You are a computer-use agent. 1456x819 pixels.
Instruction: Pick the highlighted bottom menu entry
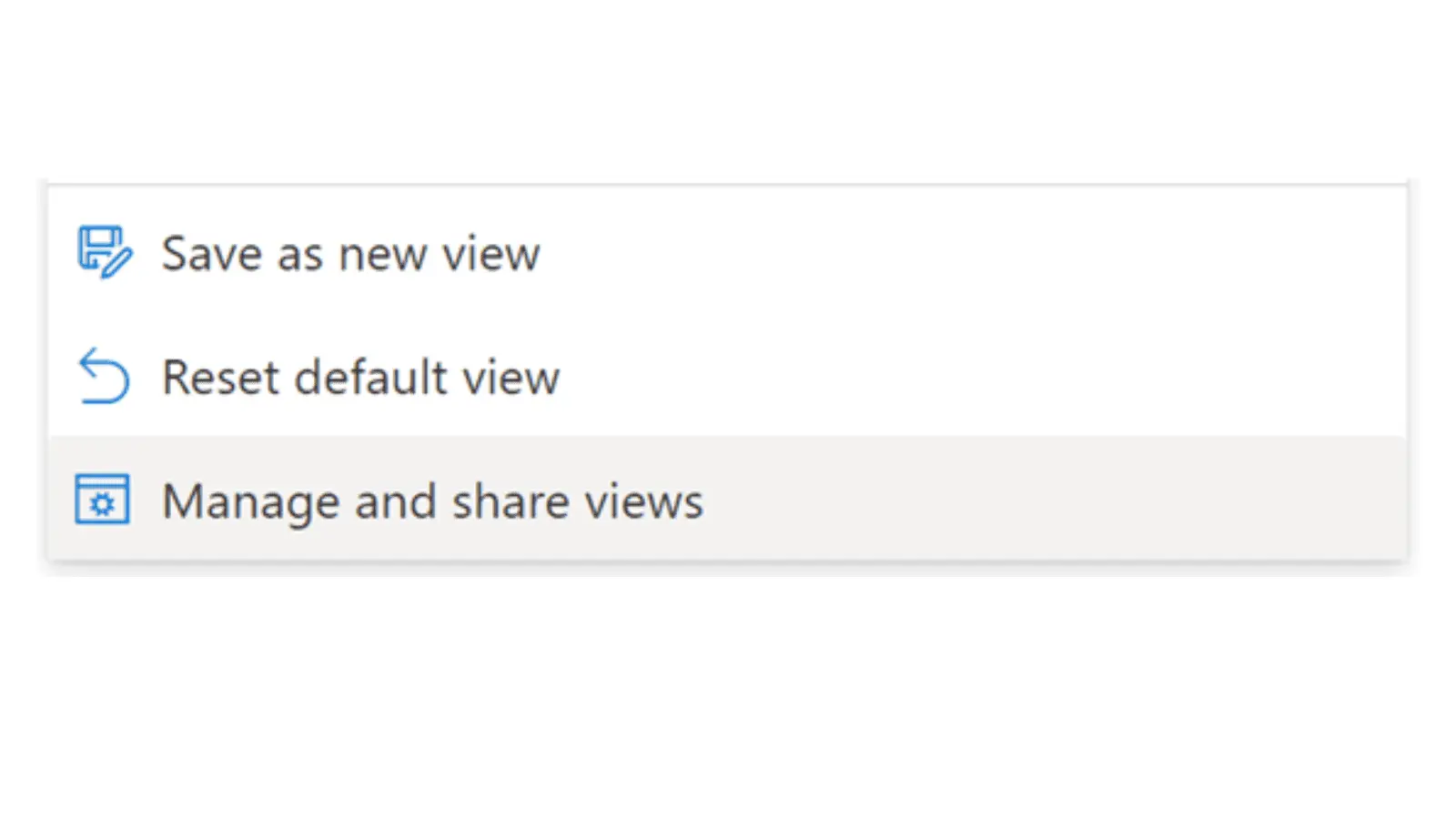coord(727,499)
